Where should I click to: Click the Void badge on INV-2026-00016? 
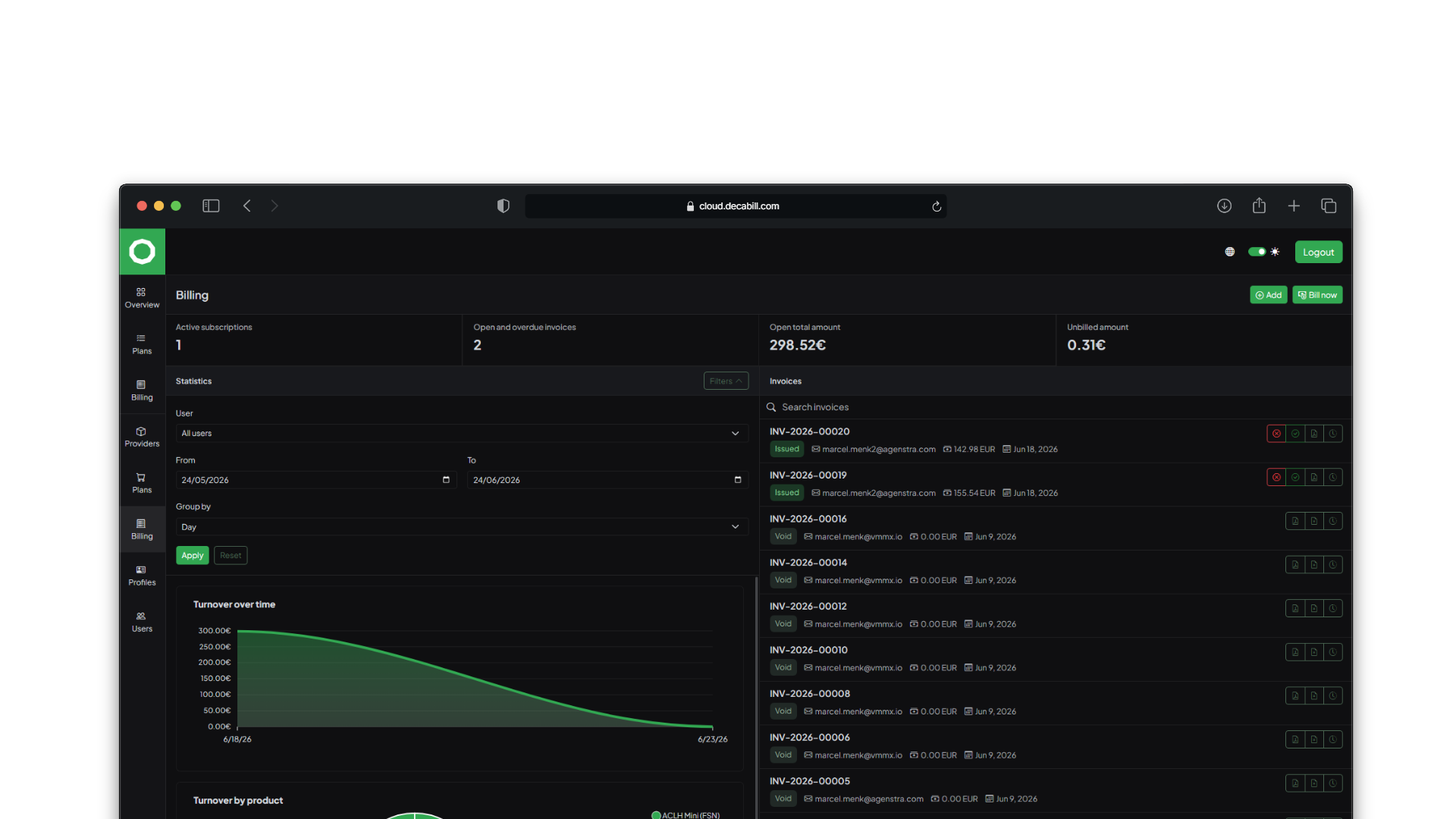(783, 536)
